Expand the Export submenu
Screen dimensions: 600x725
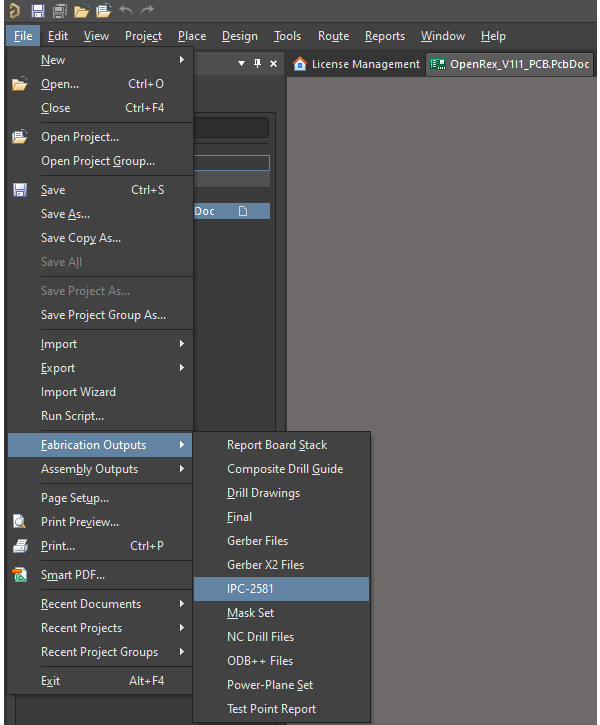[100, 368]
